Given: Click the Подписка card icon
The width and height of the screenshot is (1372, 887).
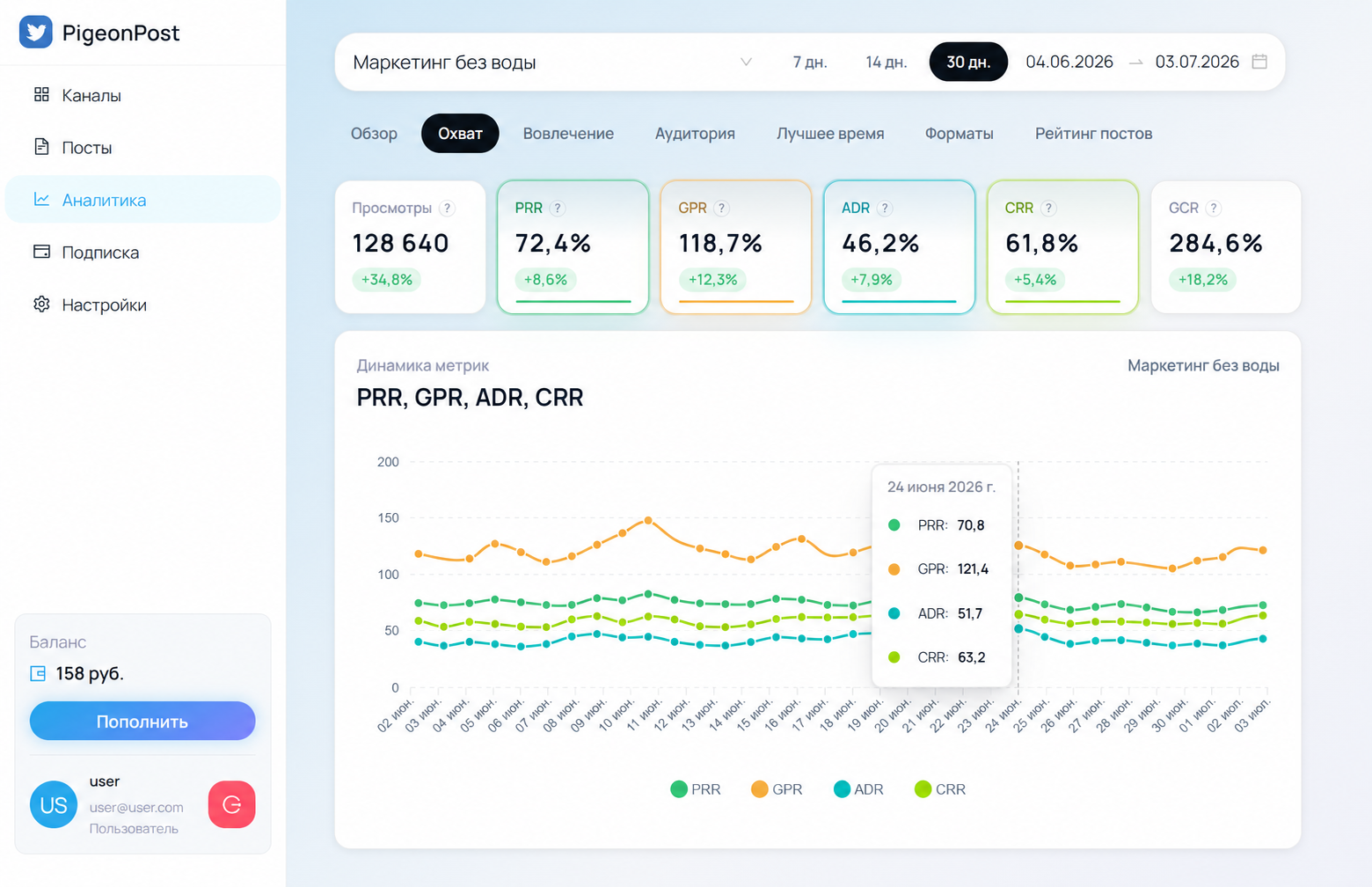Looking at the screenshot, I should point(41,252).
